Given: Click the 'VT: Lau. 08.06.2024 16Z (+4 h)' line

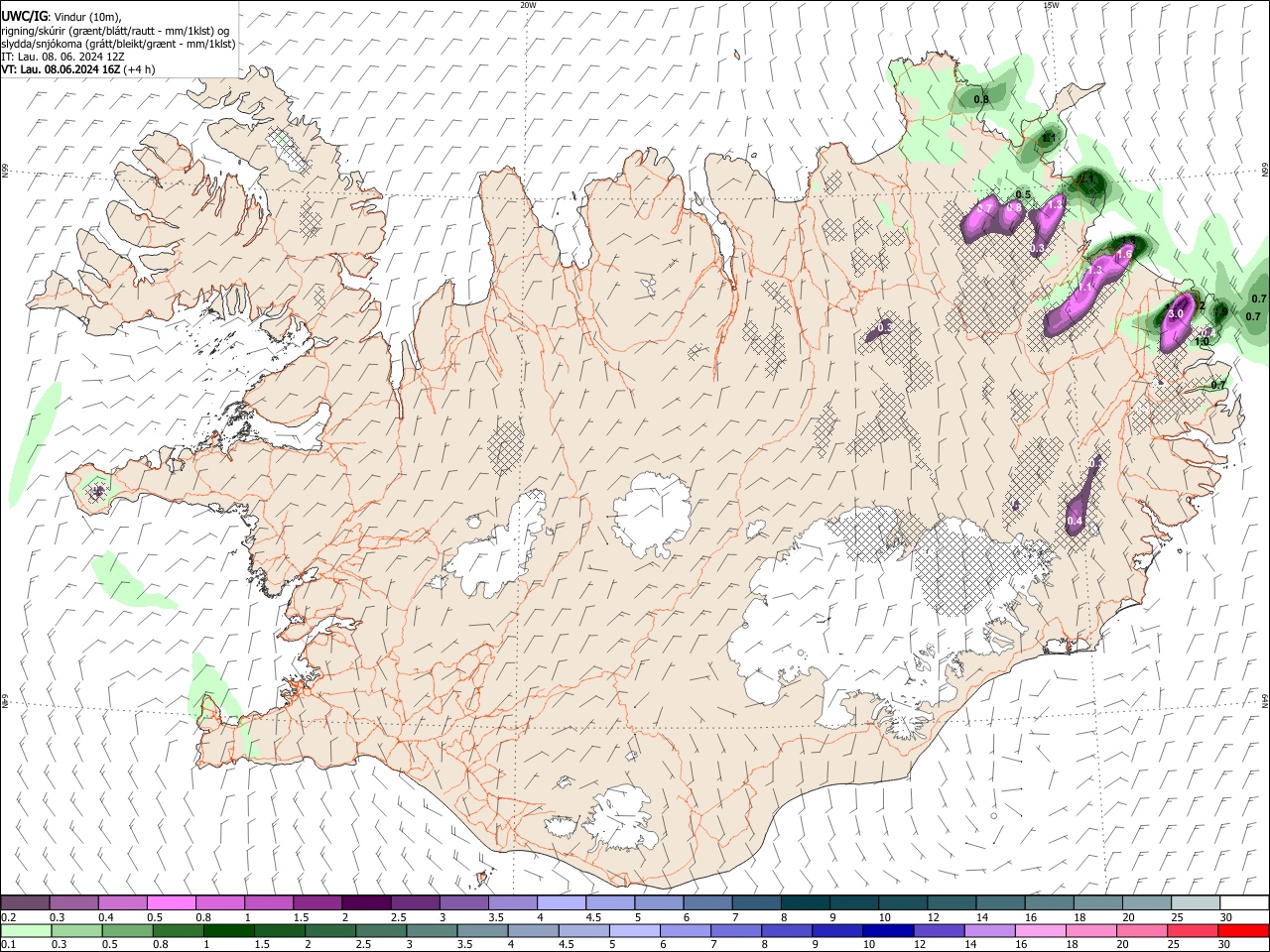Looking at the screenshot, I should (77, 69).
